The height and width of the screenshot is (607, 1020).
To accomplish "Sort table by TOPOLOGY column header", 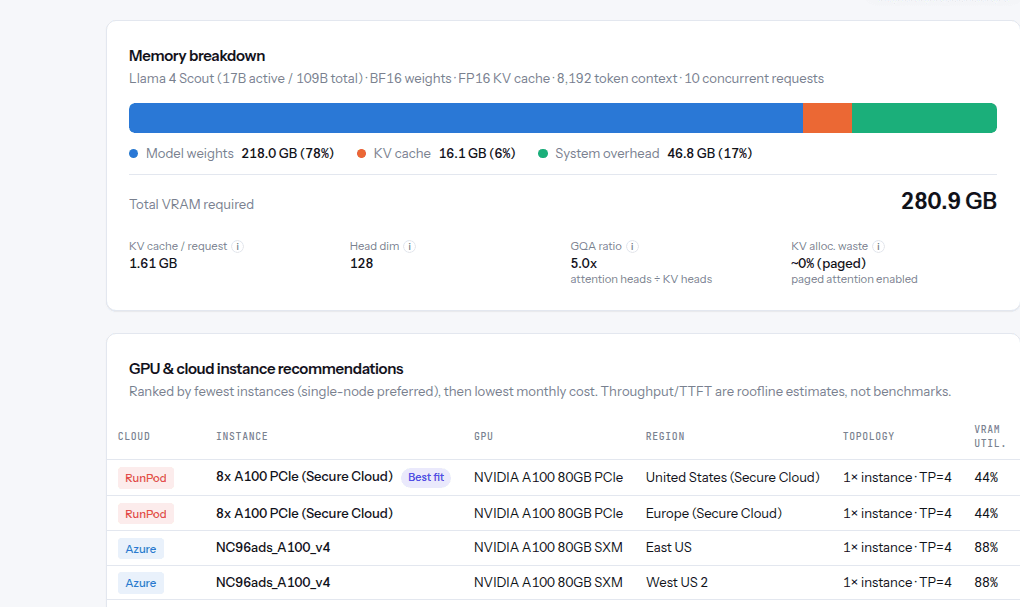I will coord(868,437).
